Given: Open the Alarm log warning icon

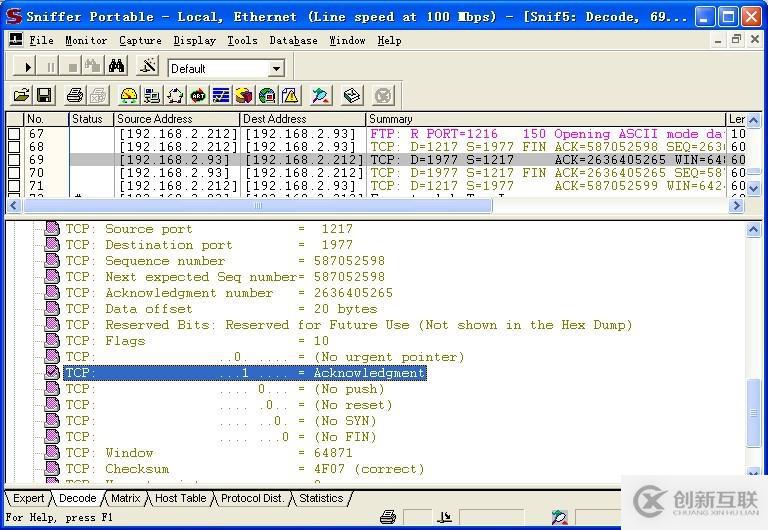Looking at the screenshot, I should coord(290,96).
